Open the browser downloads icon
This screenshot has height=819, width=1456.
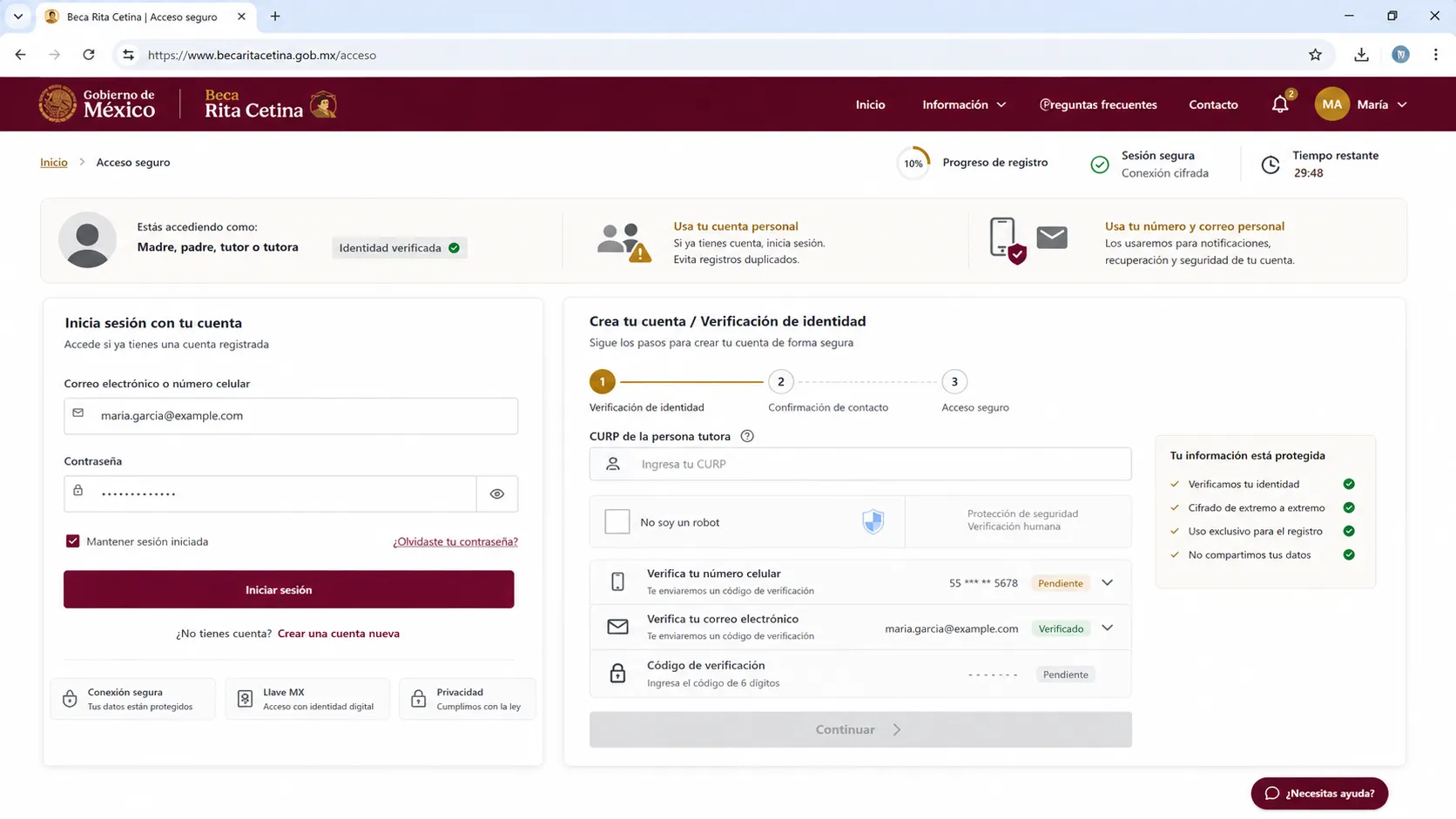[1361, 55]
